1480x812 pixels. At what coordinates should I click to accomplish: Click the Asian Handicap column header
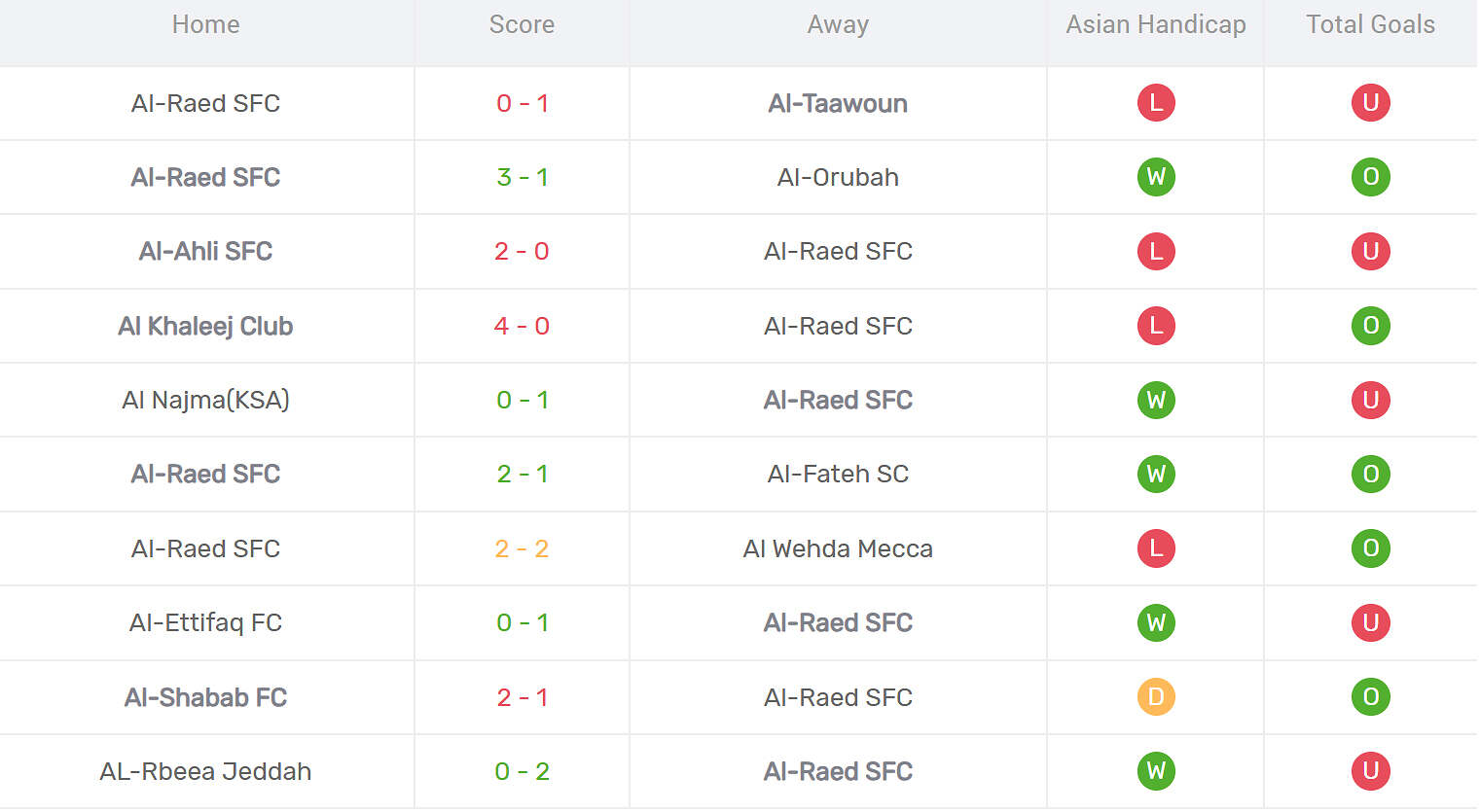[x=1156, y=25]
